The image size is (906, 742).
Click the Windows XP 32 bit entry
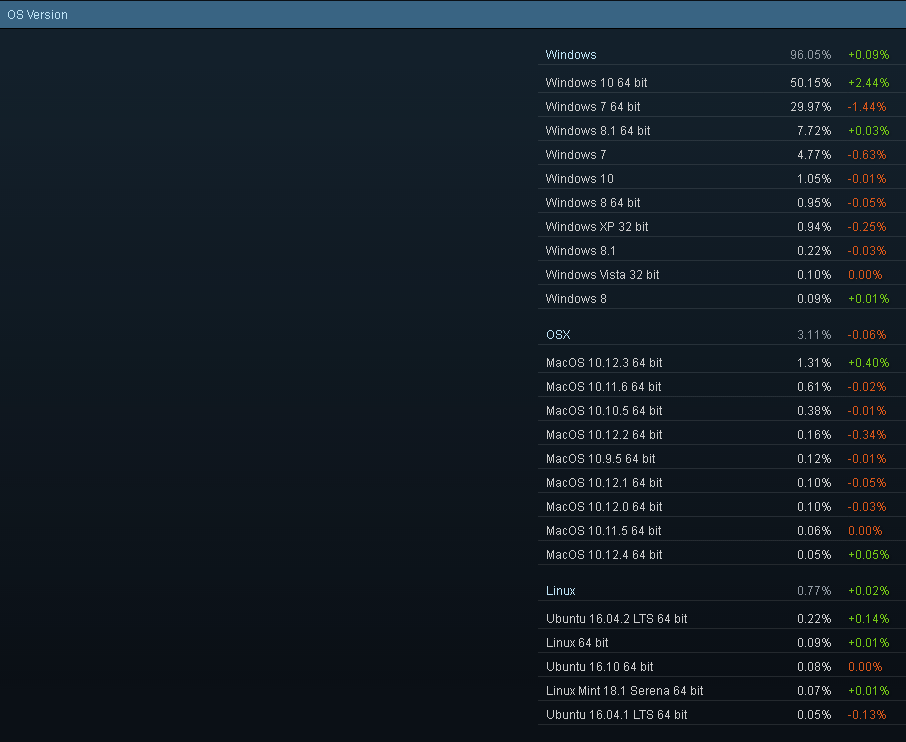pos(722,227)
